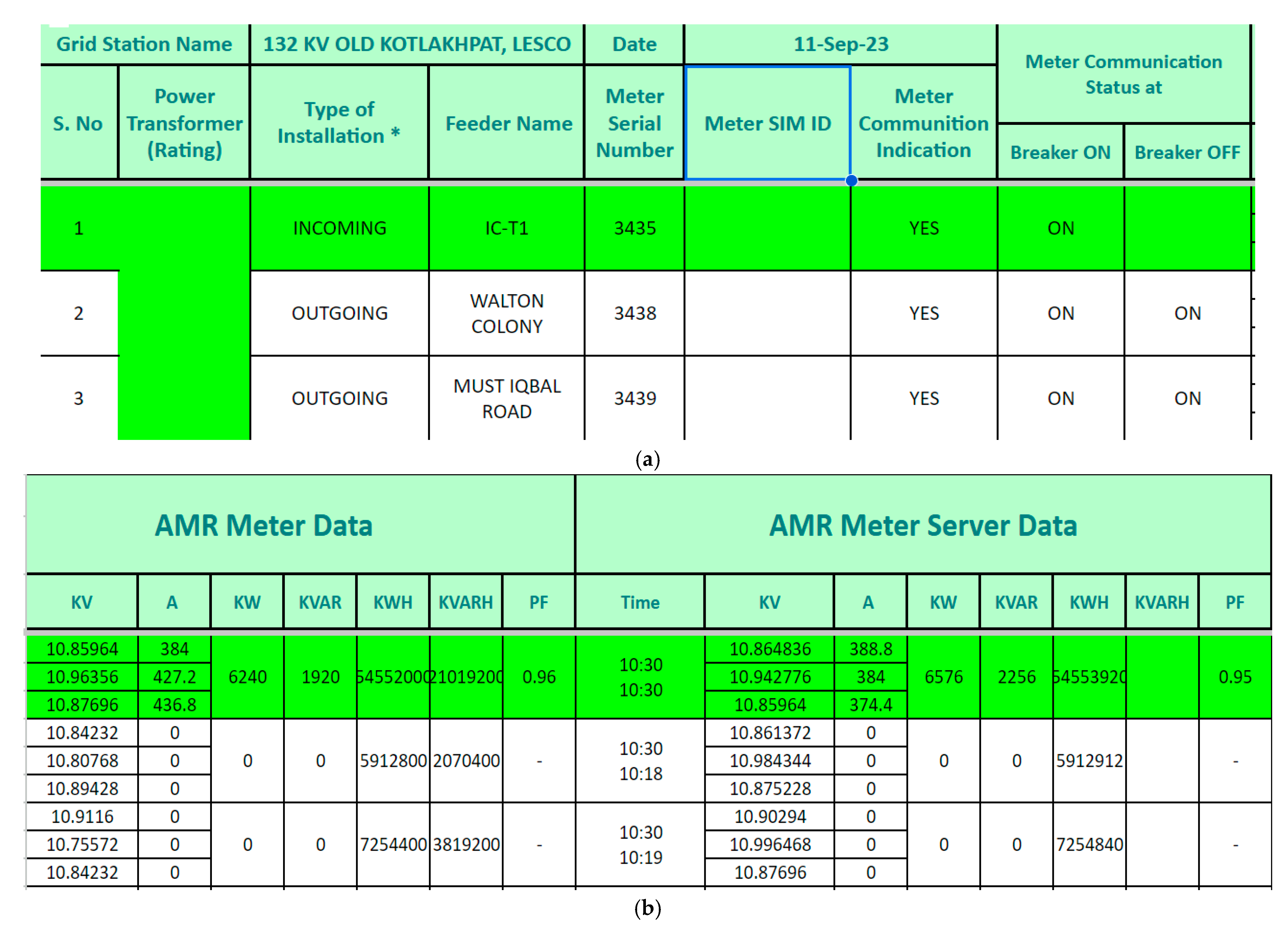
Task: Select the Grid Station Name cell
Action: point(144,44)
